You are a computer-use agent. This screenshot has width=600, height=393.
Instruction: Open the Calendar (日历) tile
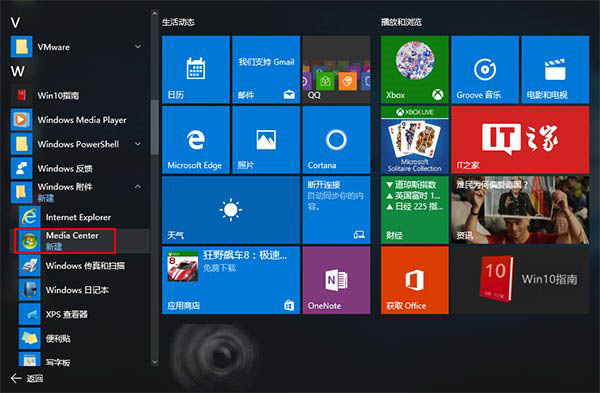[x=196, y=70]
